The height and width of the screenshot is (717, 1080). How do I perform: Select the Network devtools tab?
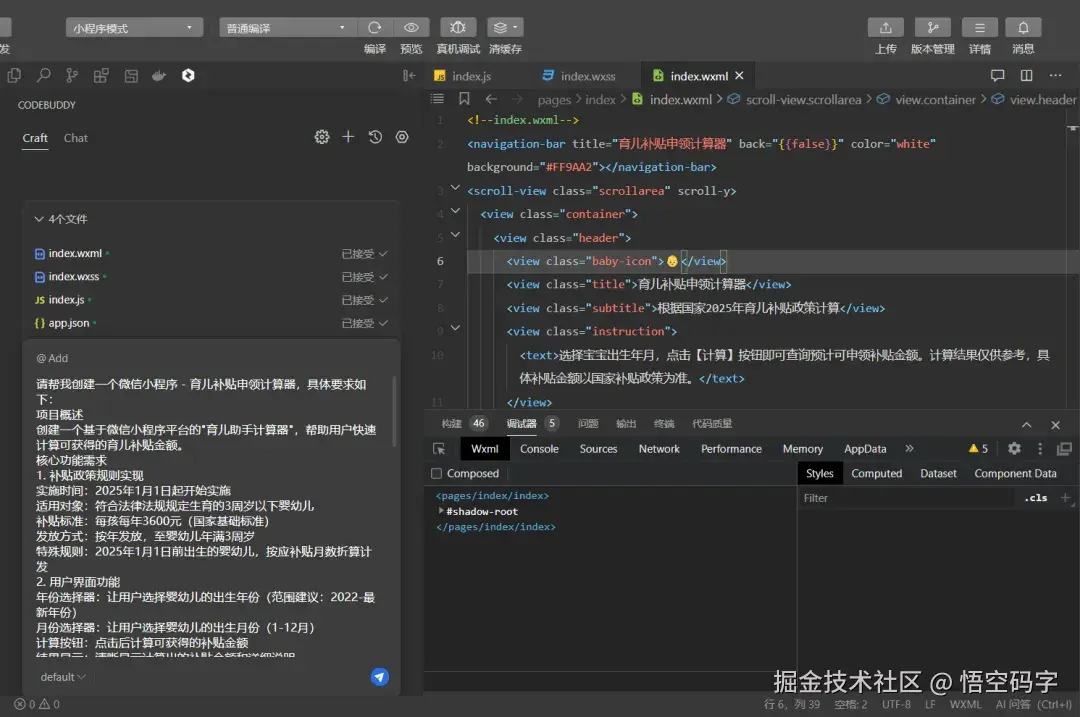point(659,449)
